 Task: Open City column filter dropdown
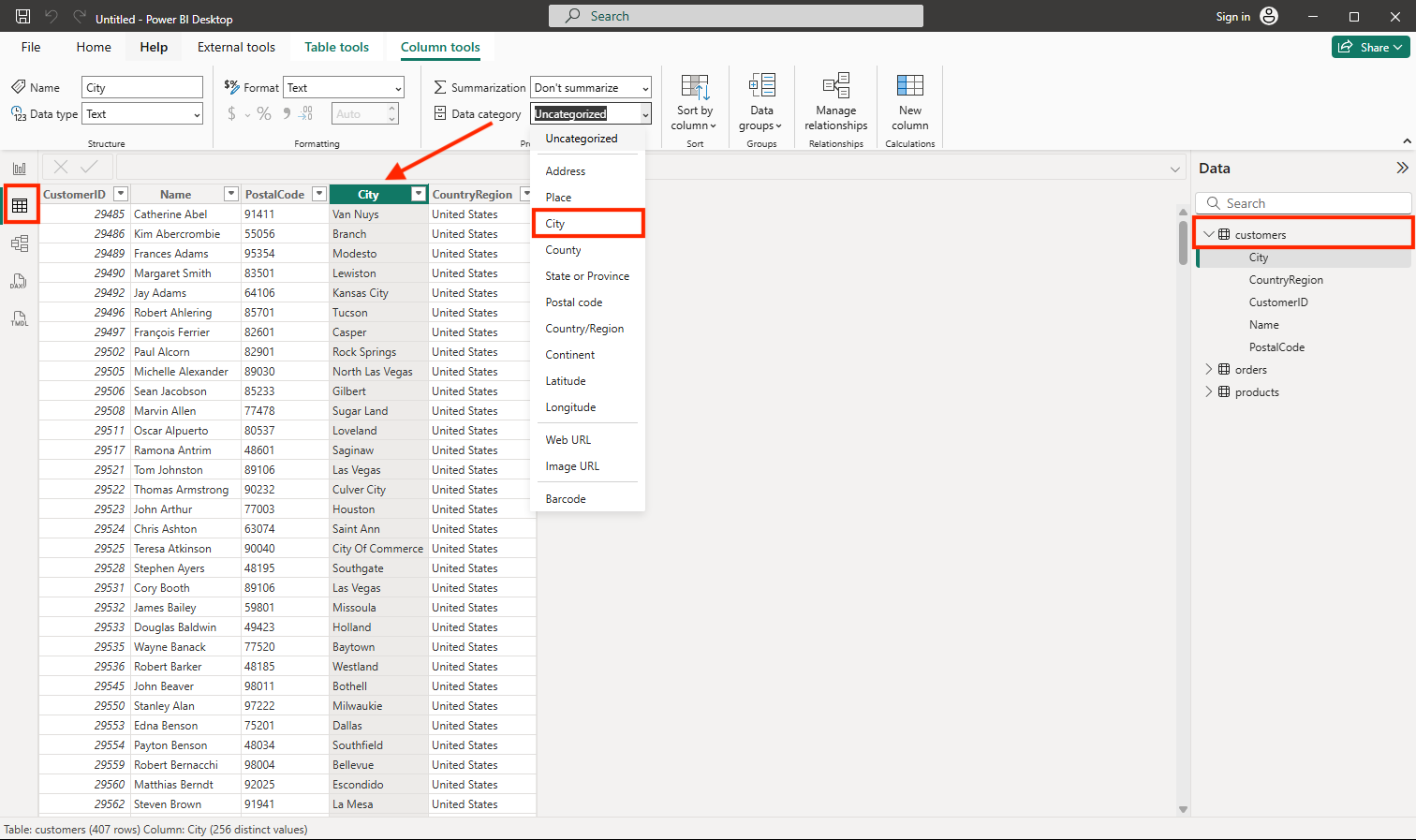419,194
